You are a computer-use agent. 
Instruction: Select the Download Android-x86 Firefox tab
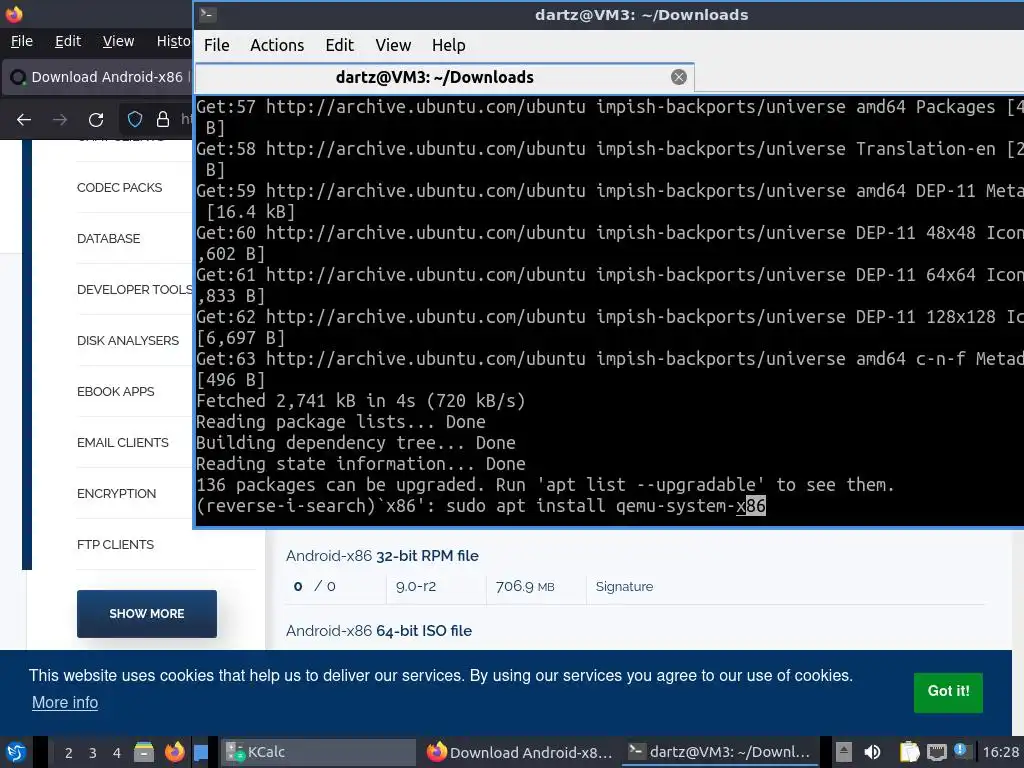[x=98, y=77]
